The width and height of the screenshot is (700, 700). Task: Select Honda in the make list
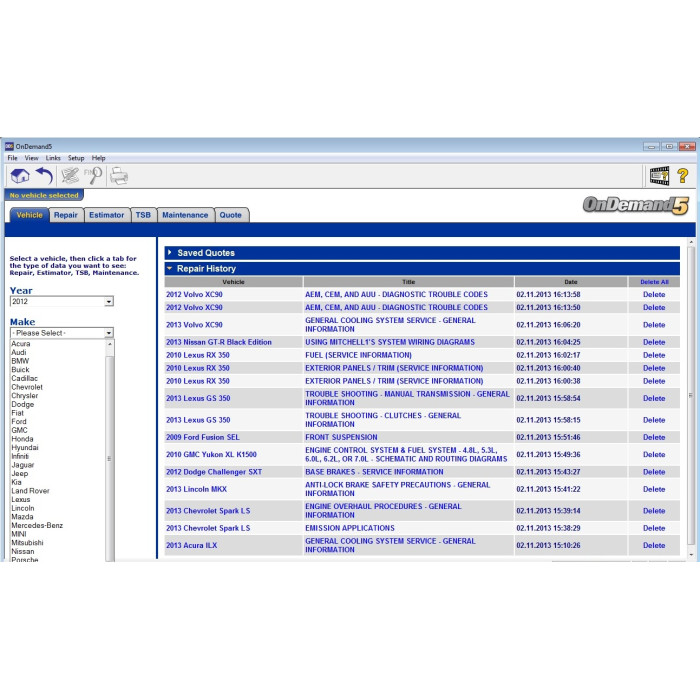point(22,439)
